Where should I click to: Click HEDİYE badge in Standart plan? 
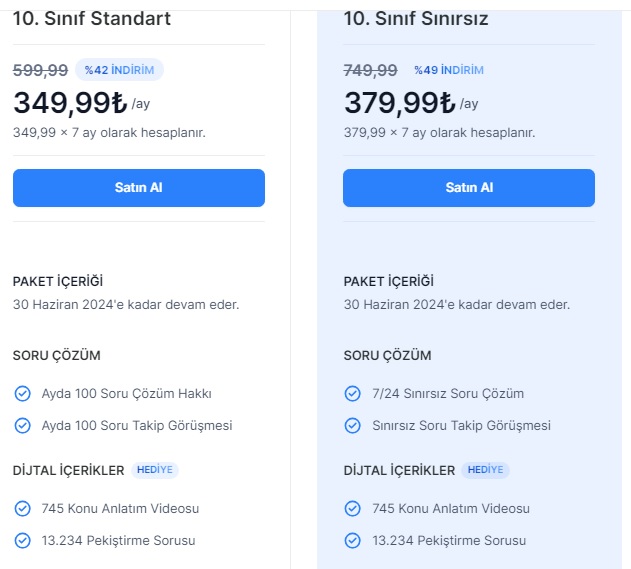tap(155, 470)
